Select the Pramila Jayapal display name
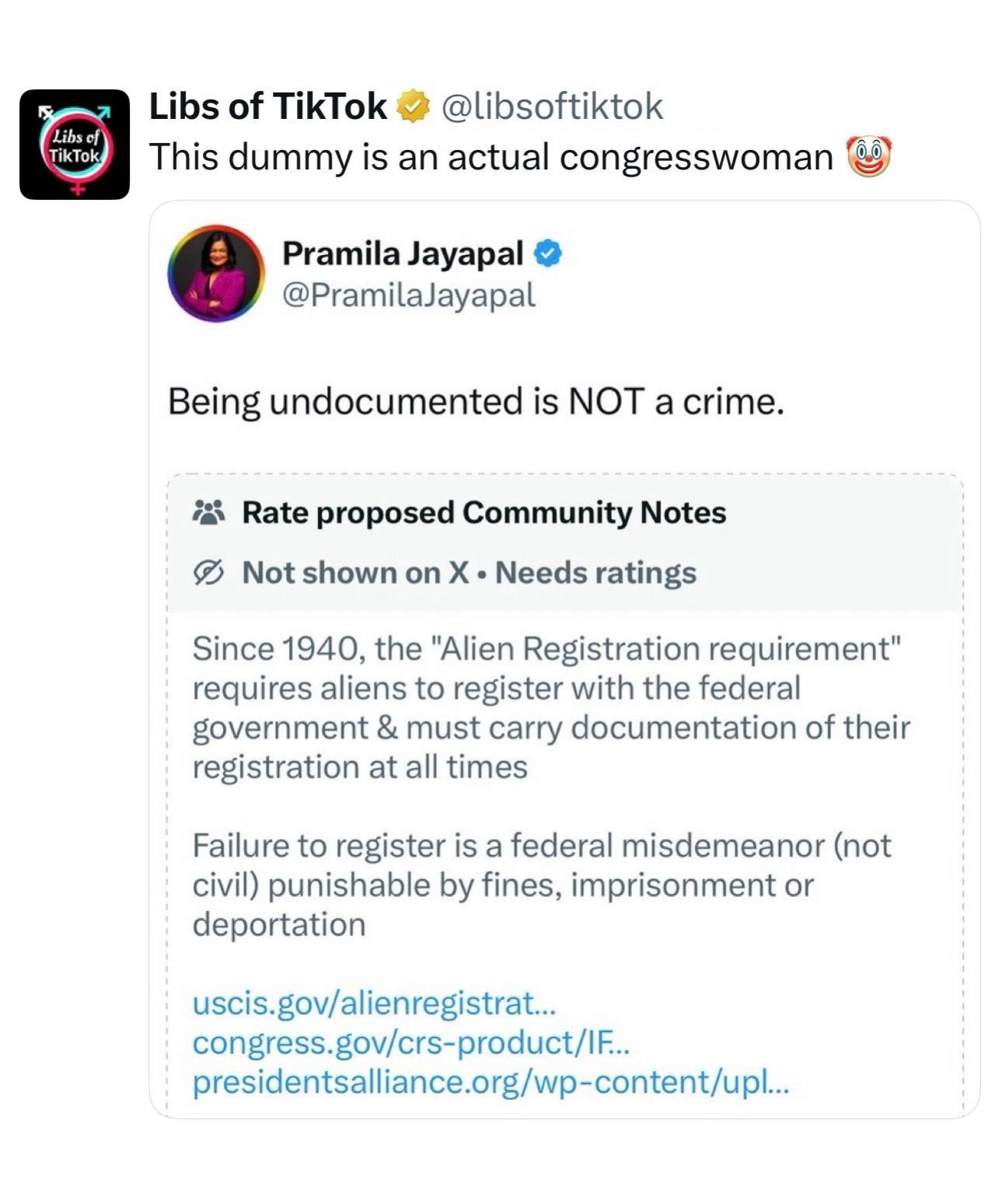This screenshot has width=1002, height=1204. pyautogui.click(x=403, y=253)
